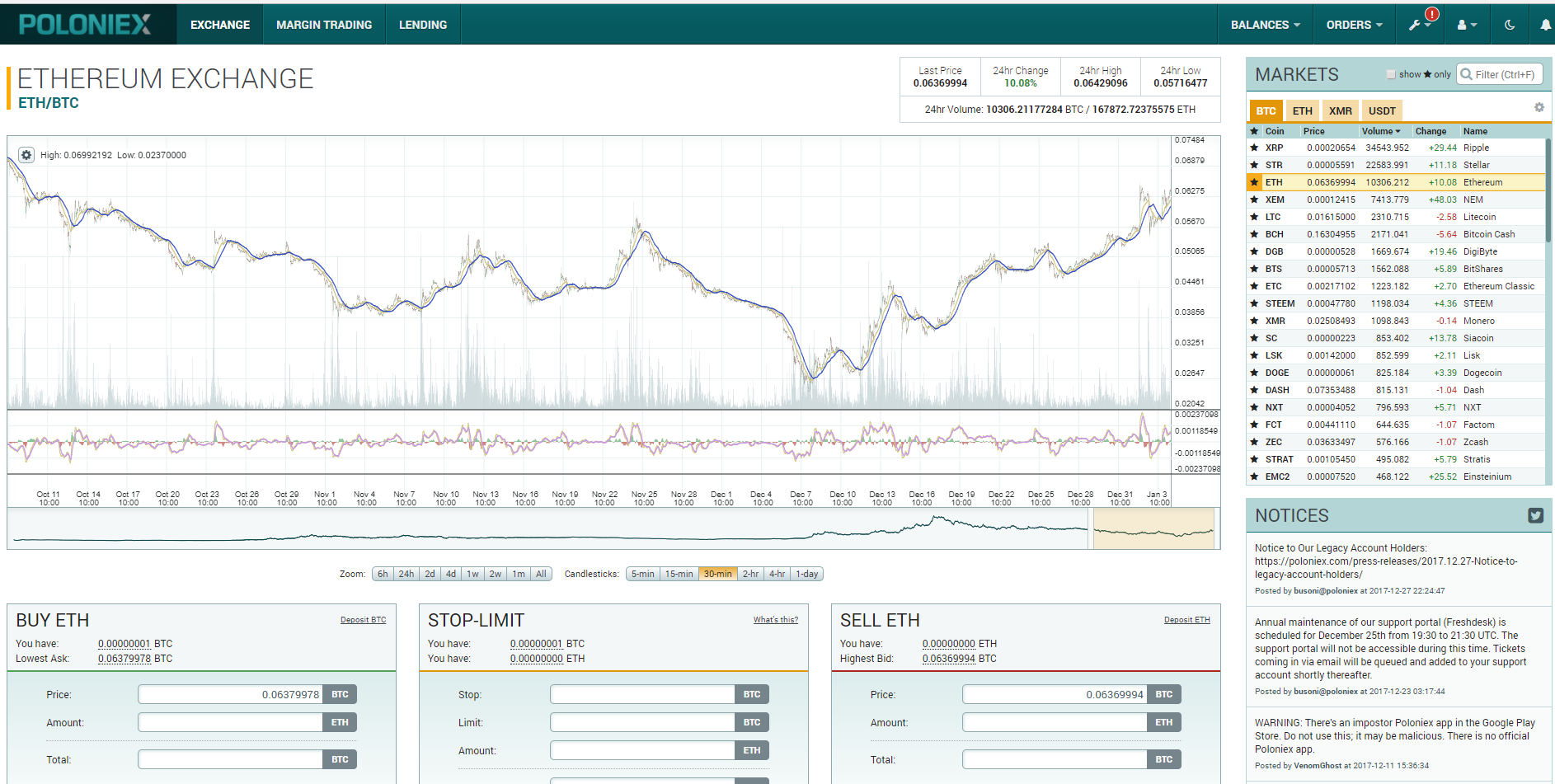
Task: Set chart zoom to All
Action: (x=541, y=574)
